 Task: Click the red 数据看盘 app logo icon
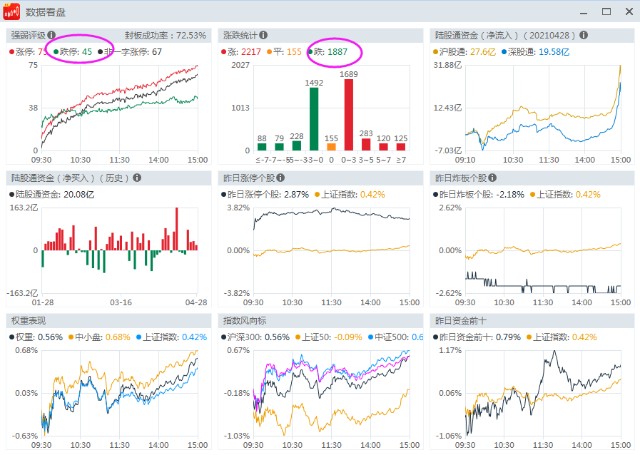coord(12,13)
